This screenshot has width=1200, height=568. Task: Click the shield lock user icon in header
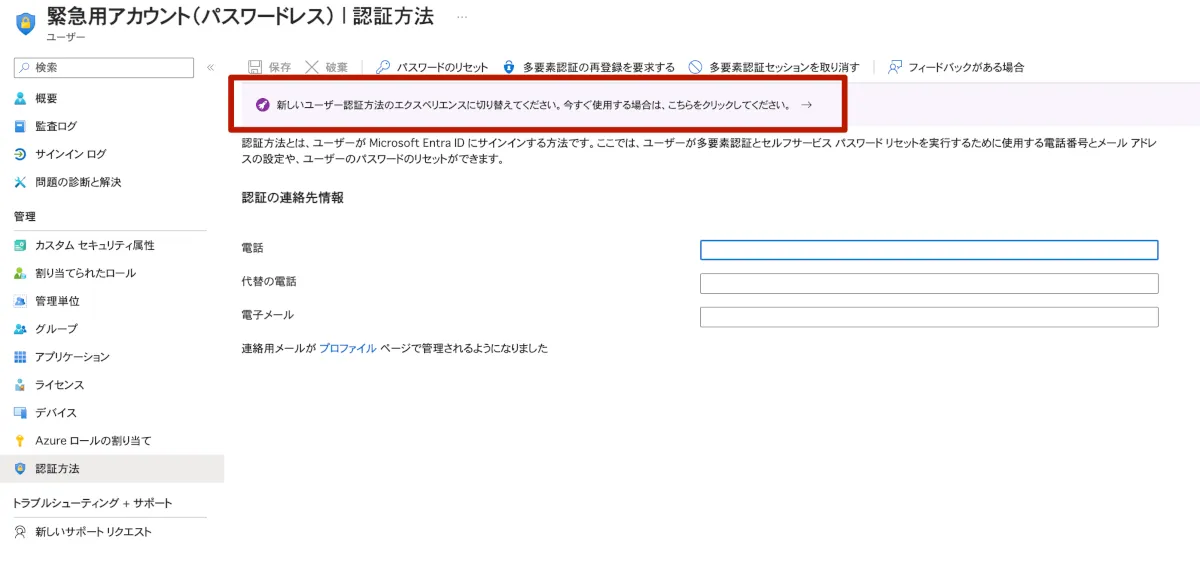25,24
